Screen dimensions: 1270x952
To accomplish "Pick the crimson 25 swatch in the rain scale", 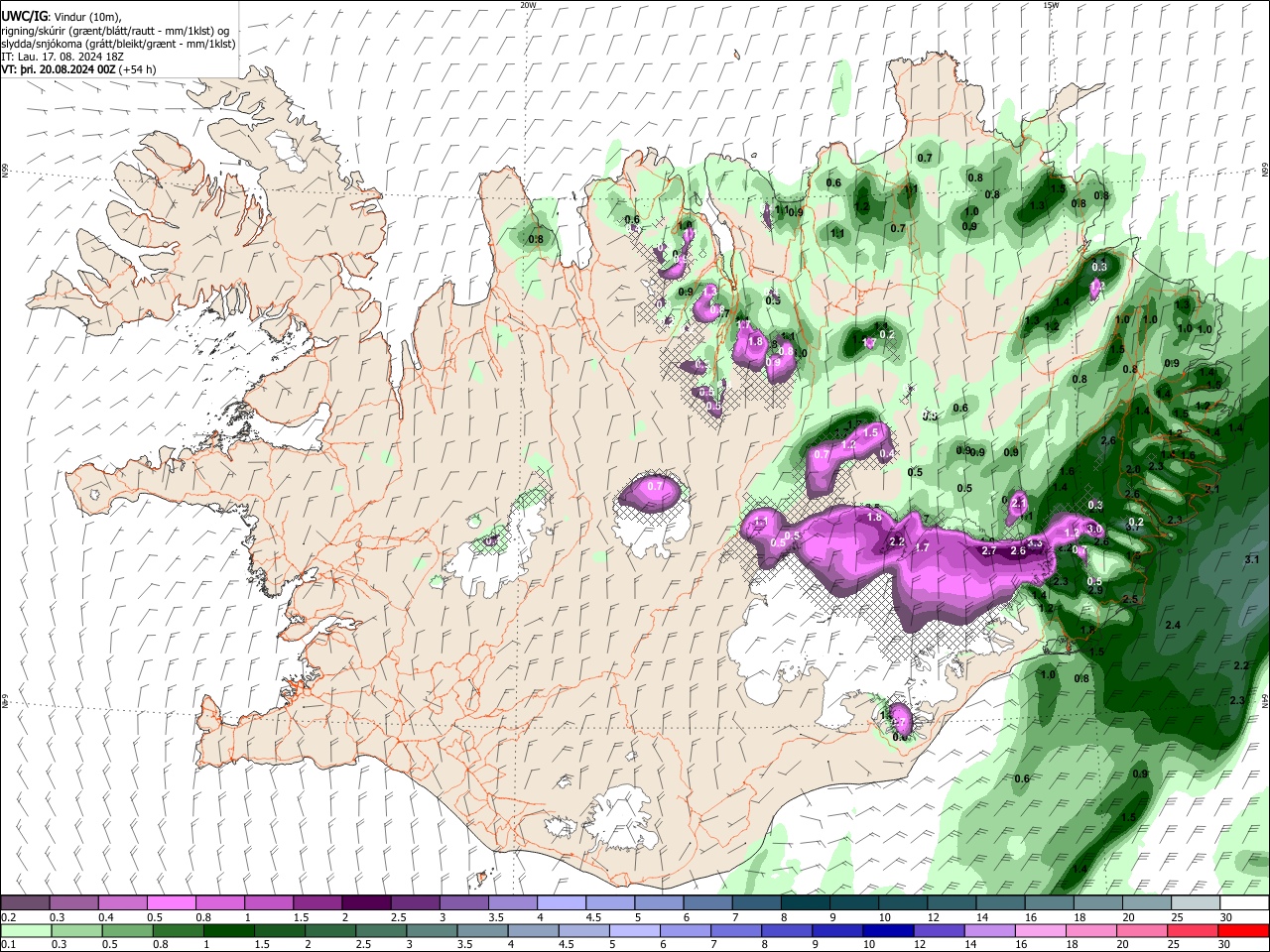I will pyautogui.click(x=1193, y=930).
